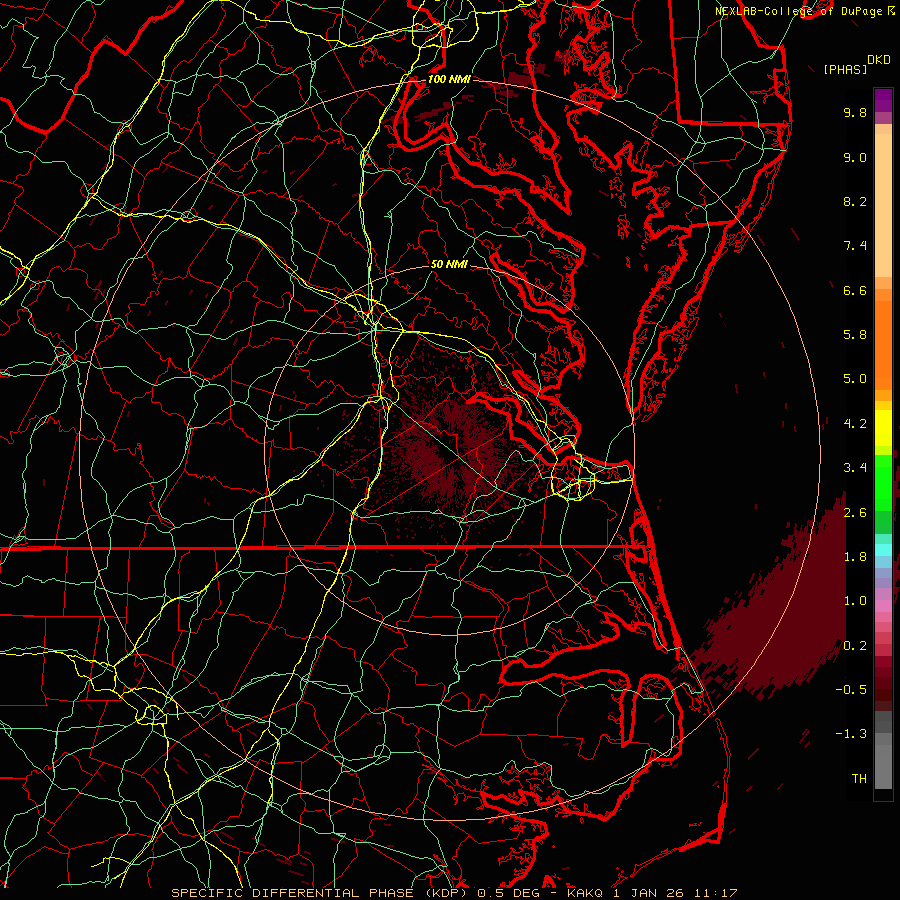Click the peach segment of the color bar
Image resolution: width=900 pixels, height=900 pixels.
click(883, 205)
